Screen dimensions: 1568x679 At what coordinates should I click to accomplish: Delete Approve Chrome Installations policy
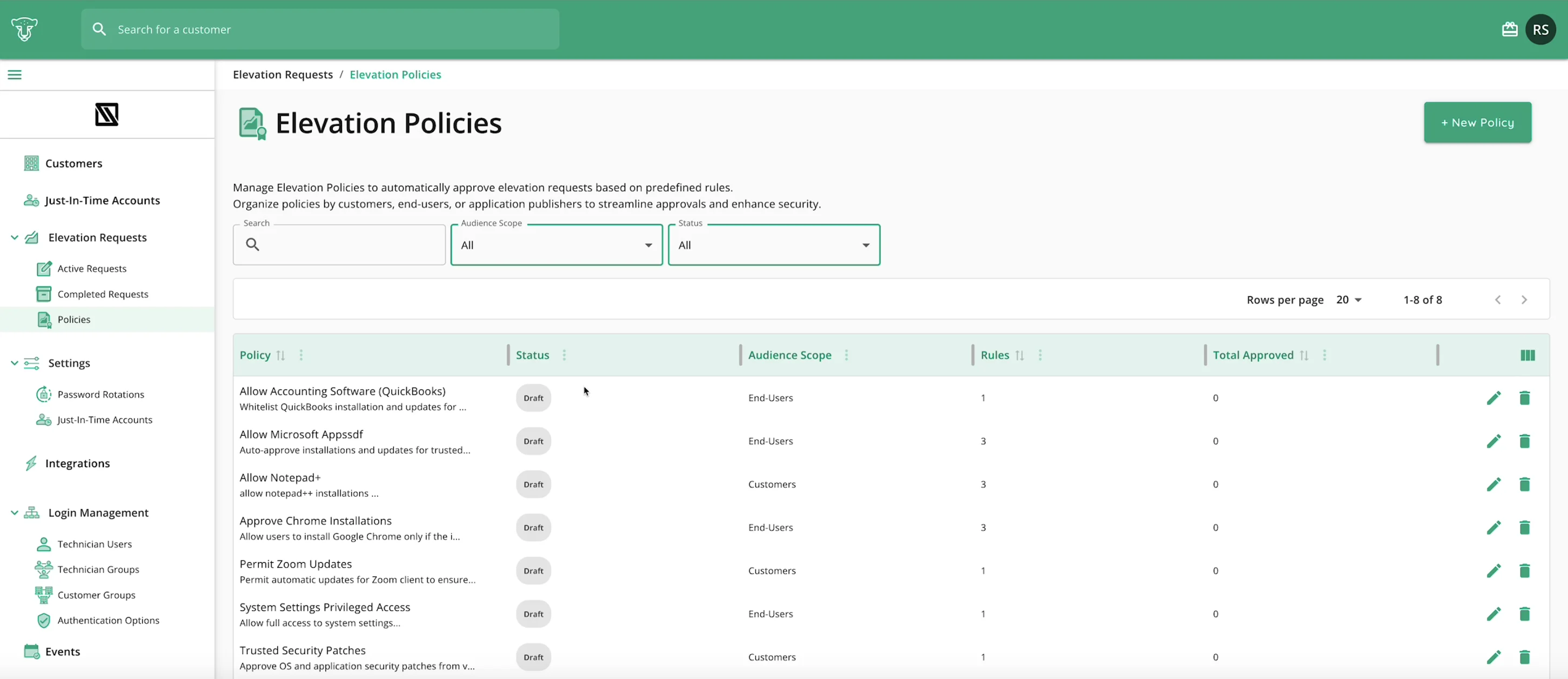(x=1524, y=528)
